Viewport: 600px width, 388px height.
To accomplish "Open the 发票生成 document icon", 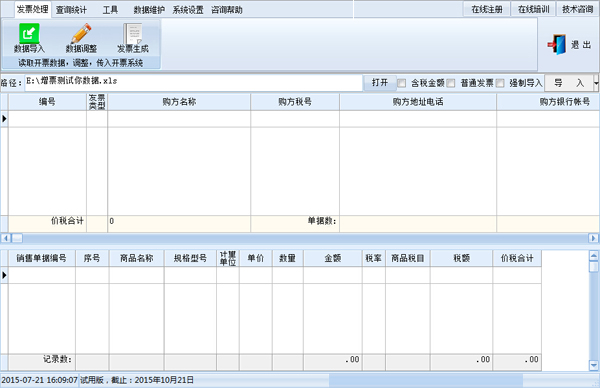I will 132,33.
